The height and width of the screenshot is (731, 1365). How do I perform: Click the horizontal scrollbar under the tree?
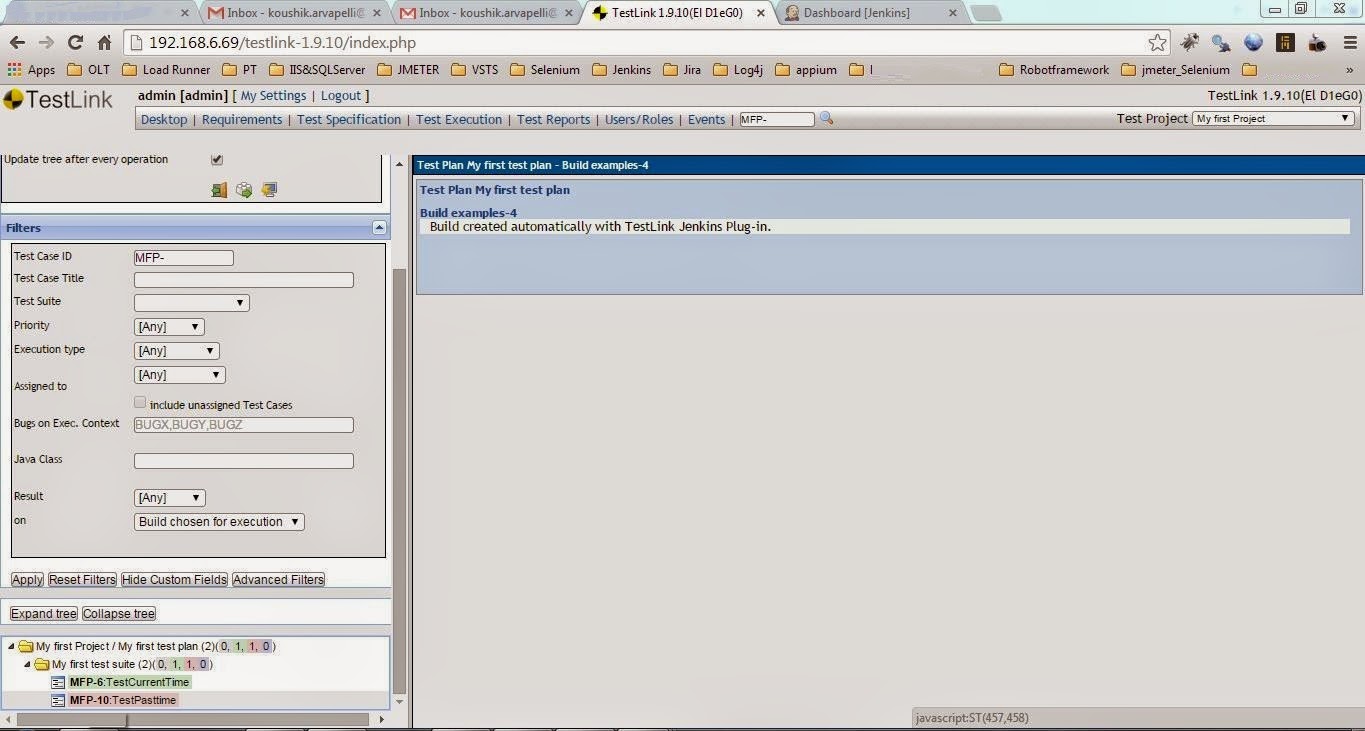click(x=193, y=719)
